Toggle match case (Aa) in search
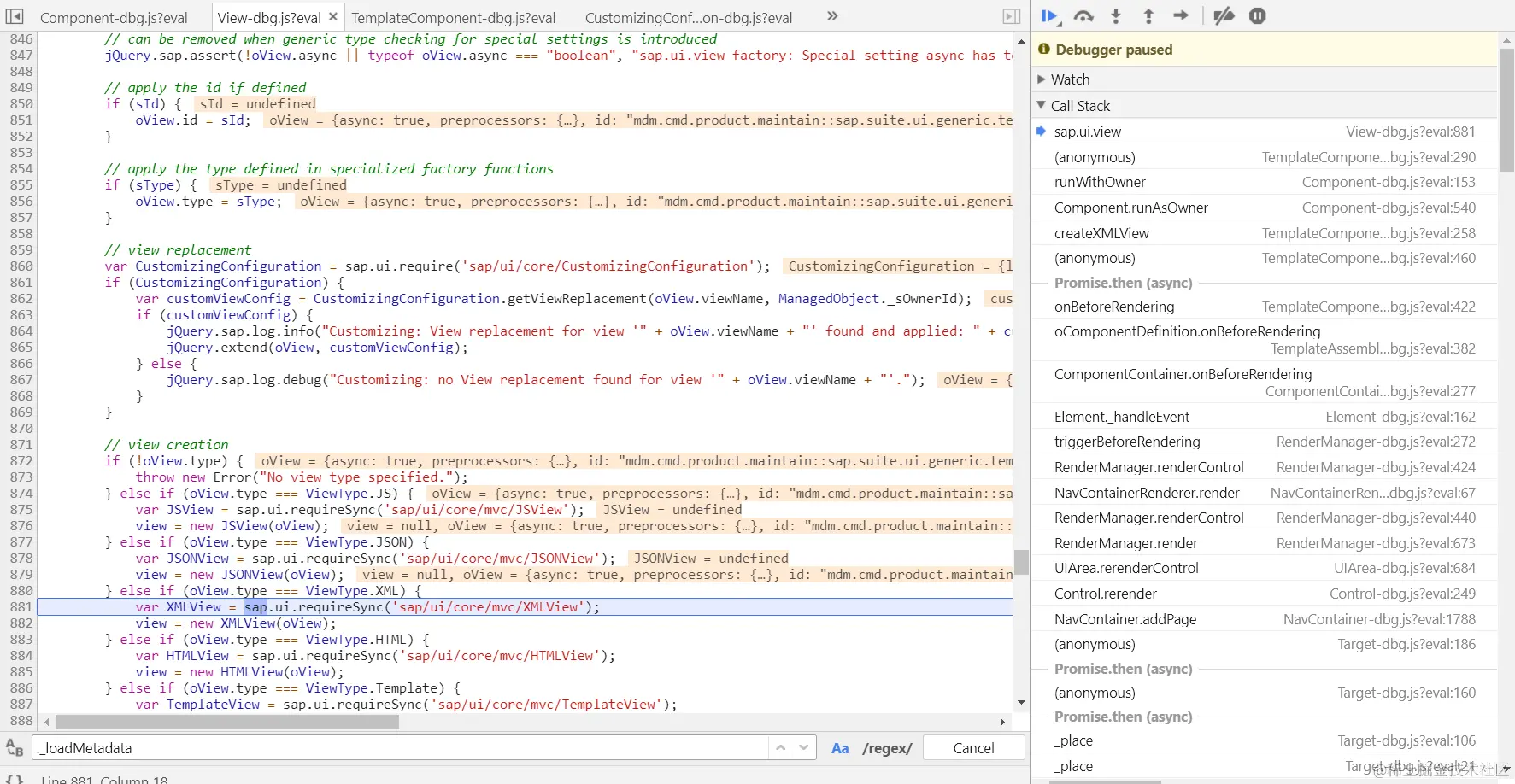 coord(840,748)
